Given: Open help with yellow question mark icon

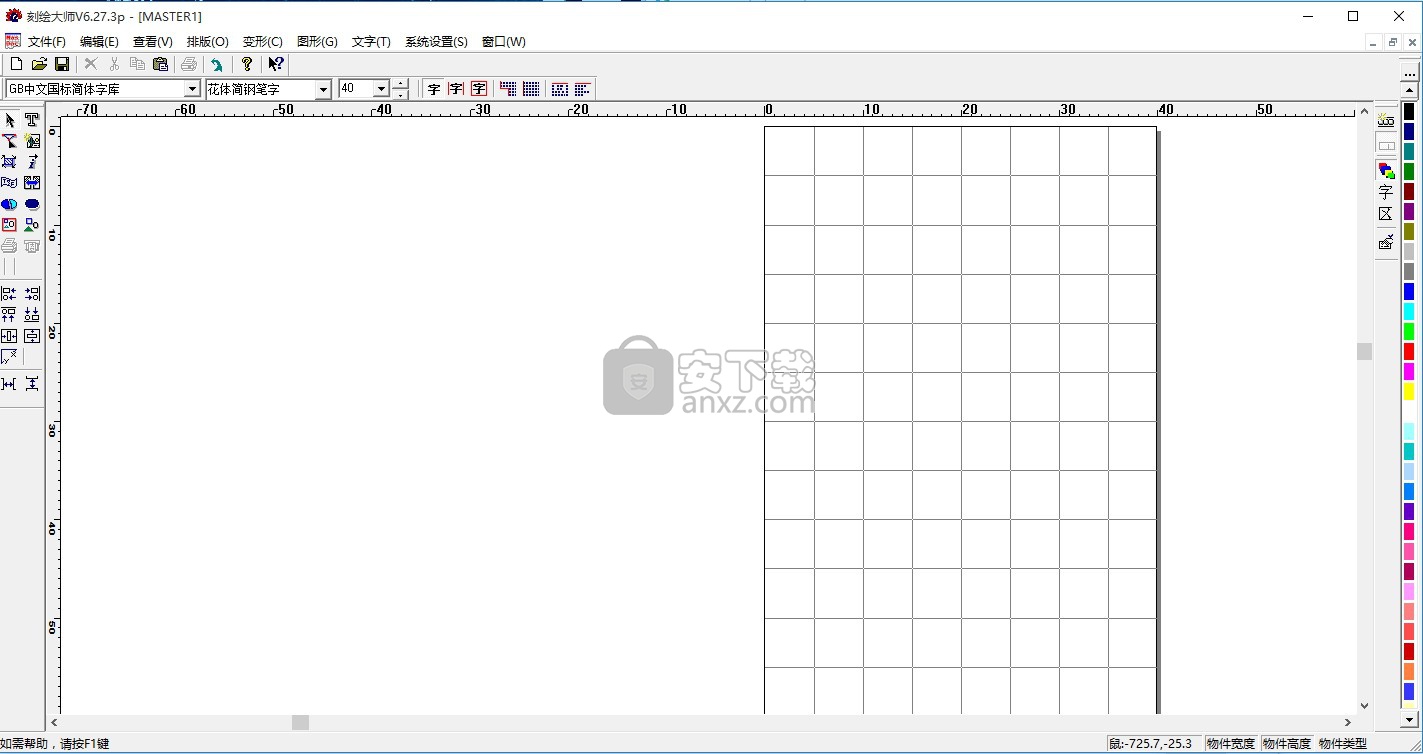Looking at the screenshot, I should pyautogui.click(x=247, y=64).
